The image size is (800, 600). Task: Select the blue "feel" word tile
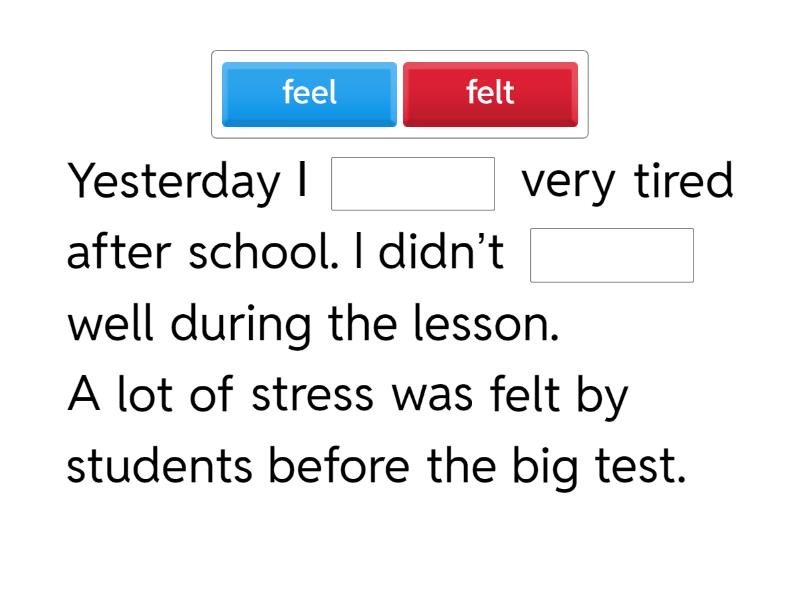click(x=309, y=94)
